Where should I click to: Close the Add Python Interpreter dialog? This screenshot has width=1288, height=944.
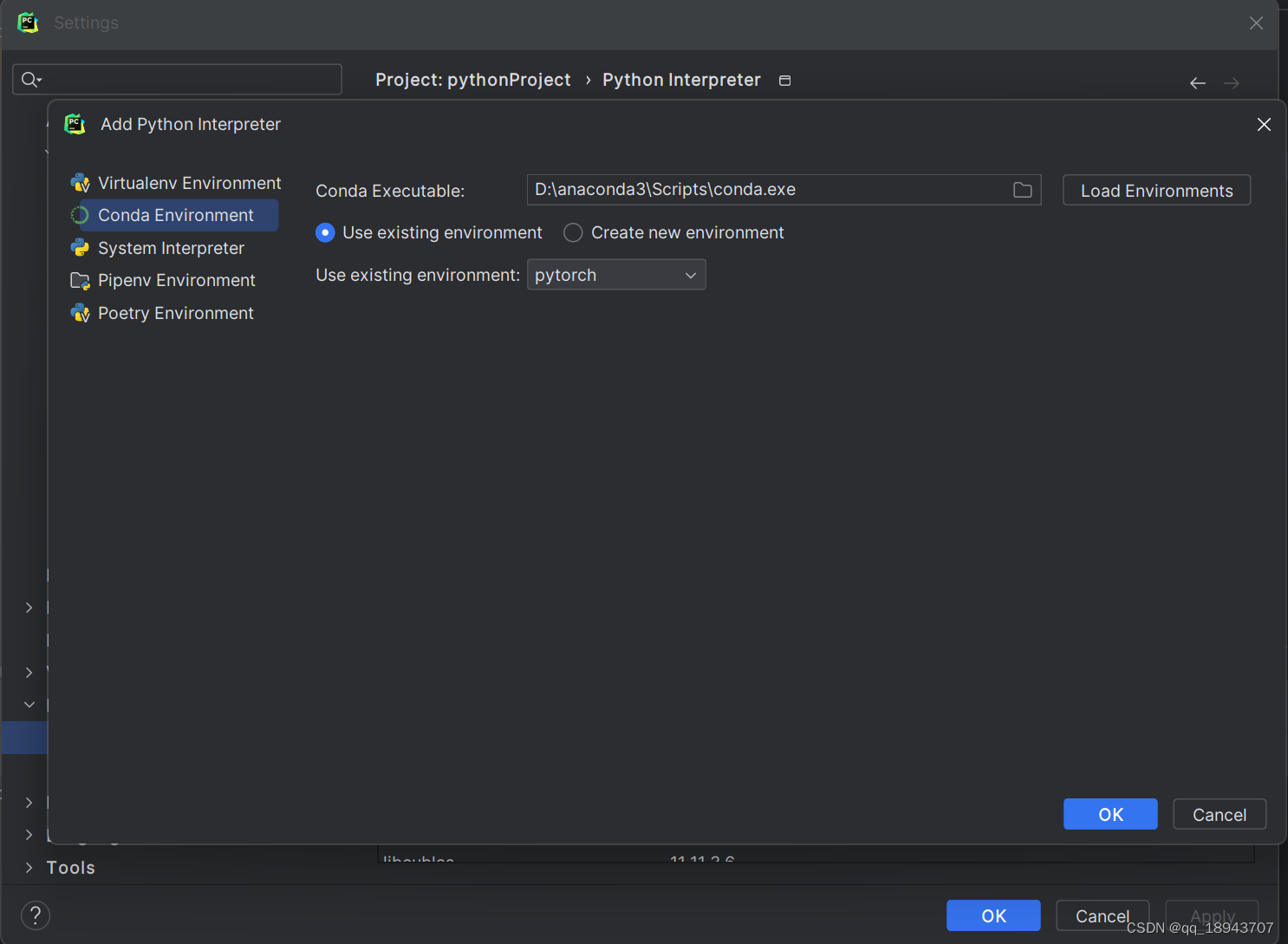coord(1264,125)
